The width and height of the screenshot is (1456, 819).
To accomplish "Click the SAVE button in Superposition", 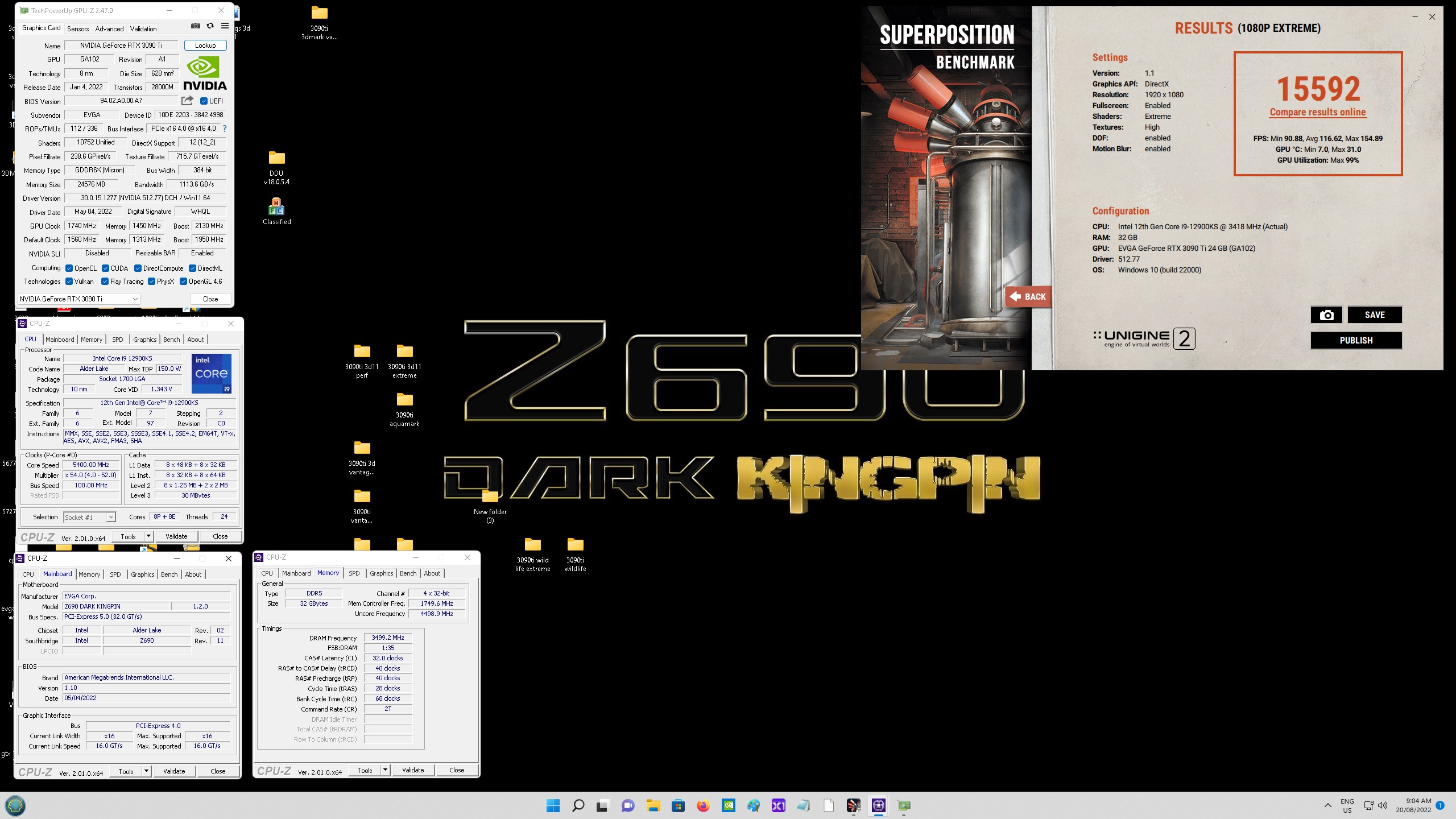I will 1375,315.
